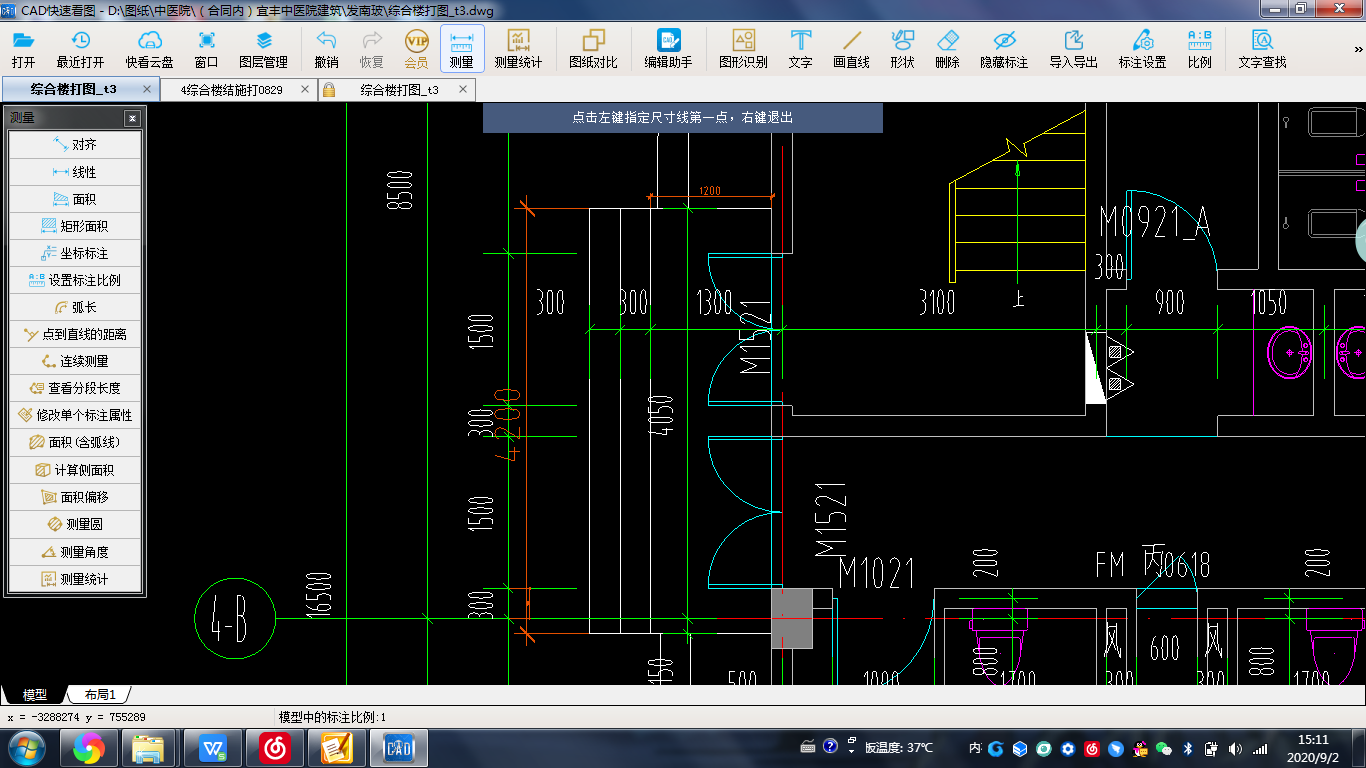Click 设置标注比例 in measure panel
This screenshot has height=768, width=1366.
pyautogui.click(x=75, y=280)
